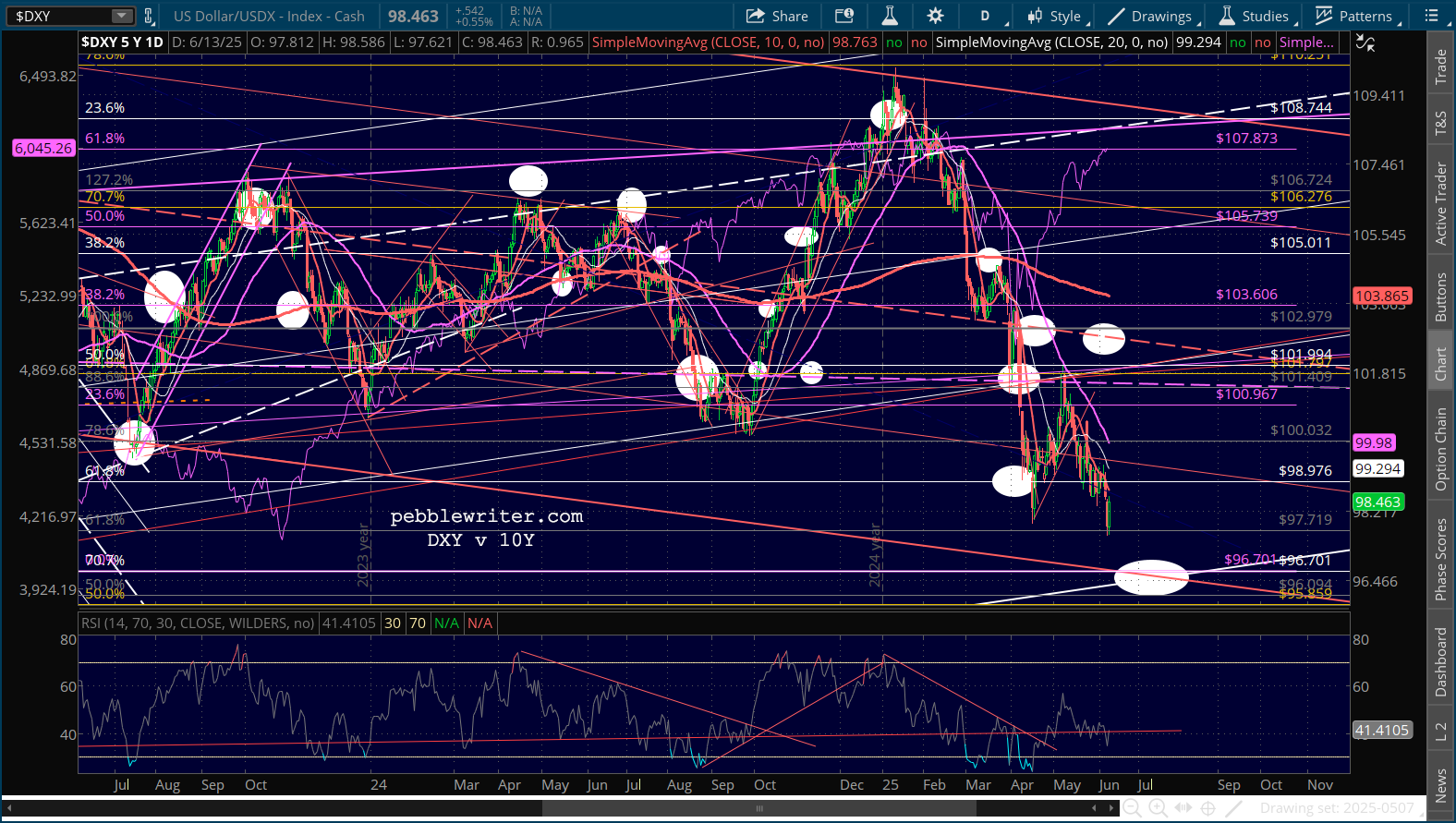Screen dimensions: 1456x823
Task: Click the zoom out magnifier icon
Action: 1131,808
